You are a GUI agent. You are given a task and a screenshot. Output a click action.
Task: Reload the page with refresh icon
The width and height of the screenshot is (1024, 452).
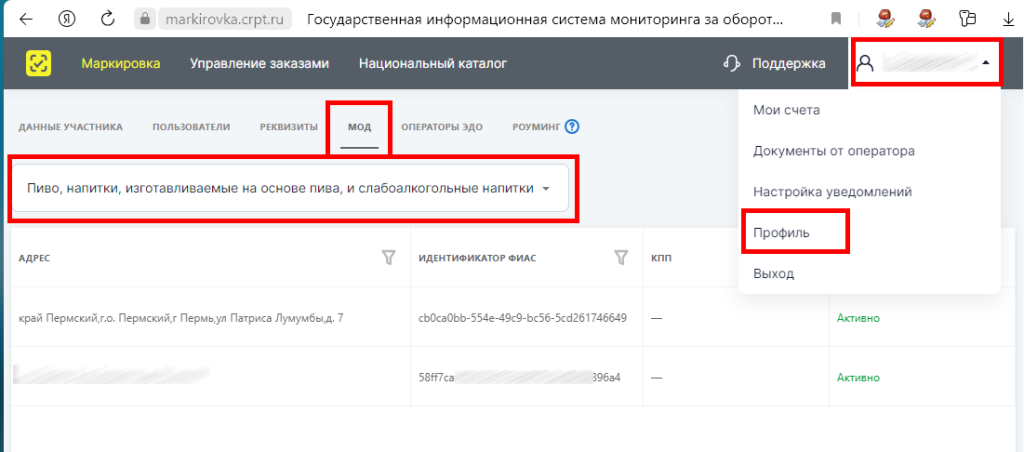[x=108, y=19]
